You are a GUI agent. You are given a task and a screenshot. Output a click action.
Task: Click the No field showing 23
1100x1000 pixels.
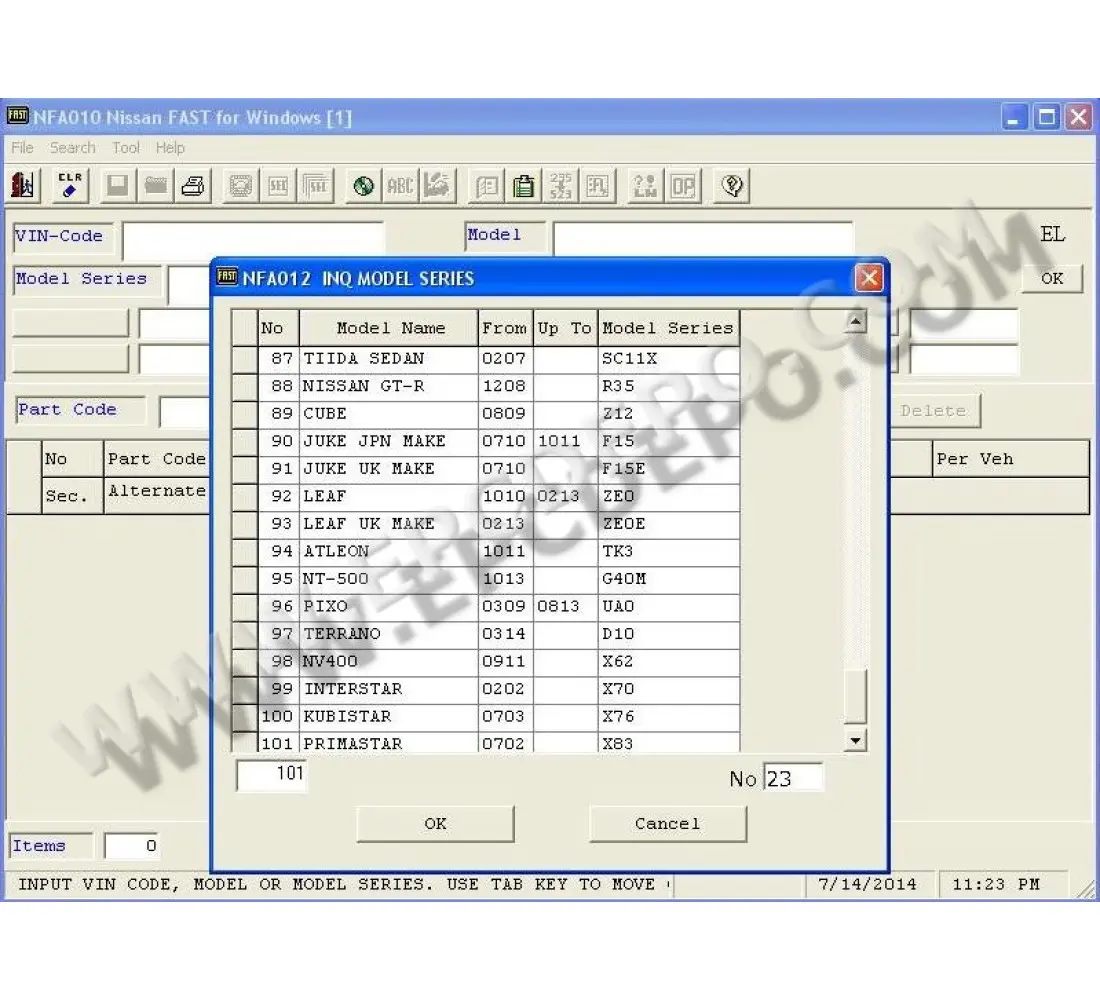coord(793,778)
